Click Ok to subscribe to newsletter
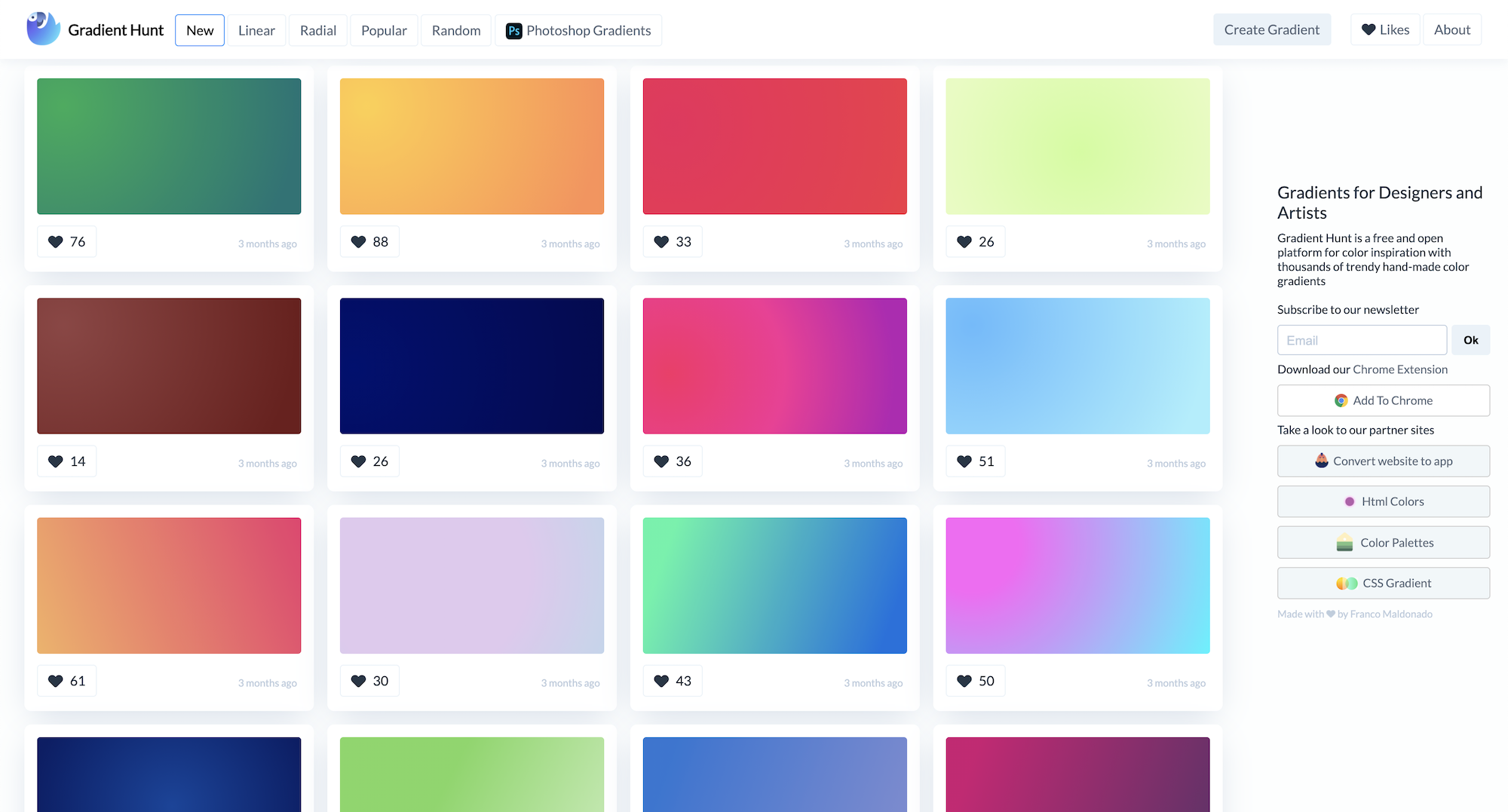Viewport: 1508px width, 812px height. click(x=1471, y=340)
